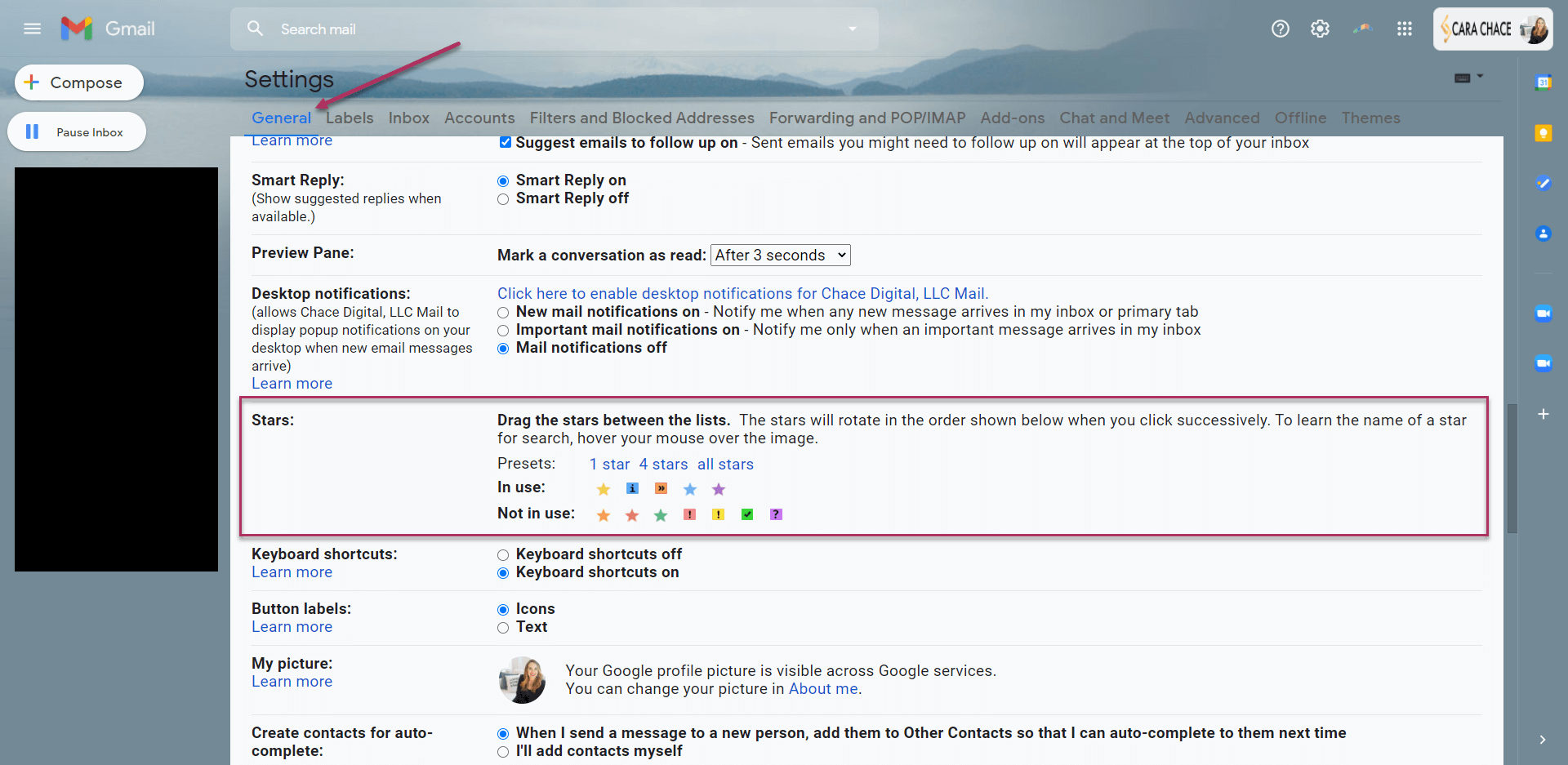Select auto-add to Other Contacts option
The image size is (1568, 765).
(503, 734)
